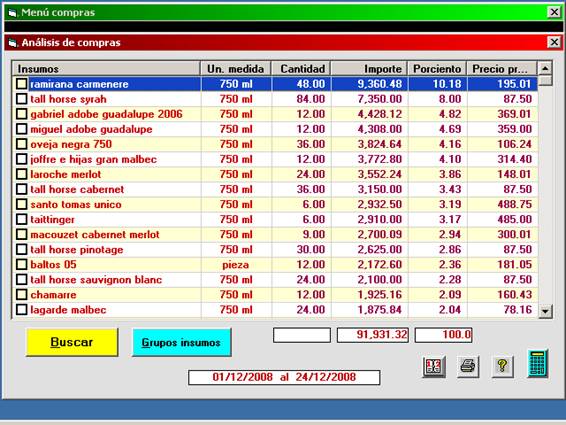Click the question mark help icon
Image resolution: width=566 pixels, height=425 pixels.
click(502, 367)
